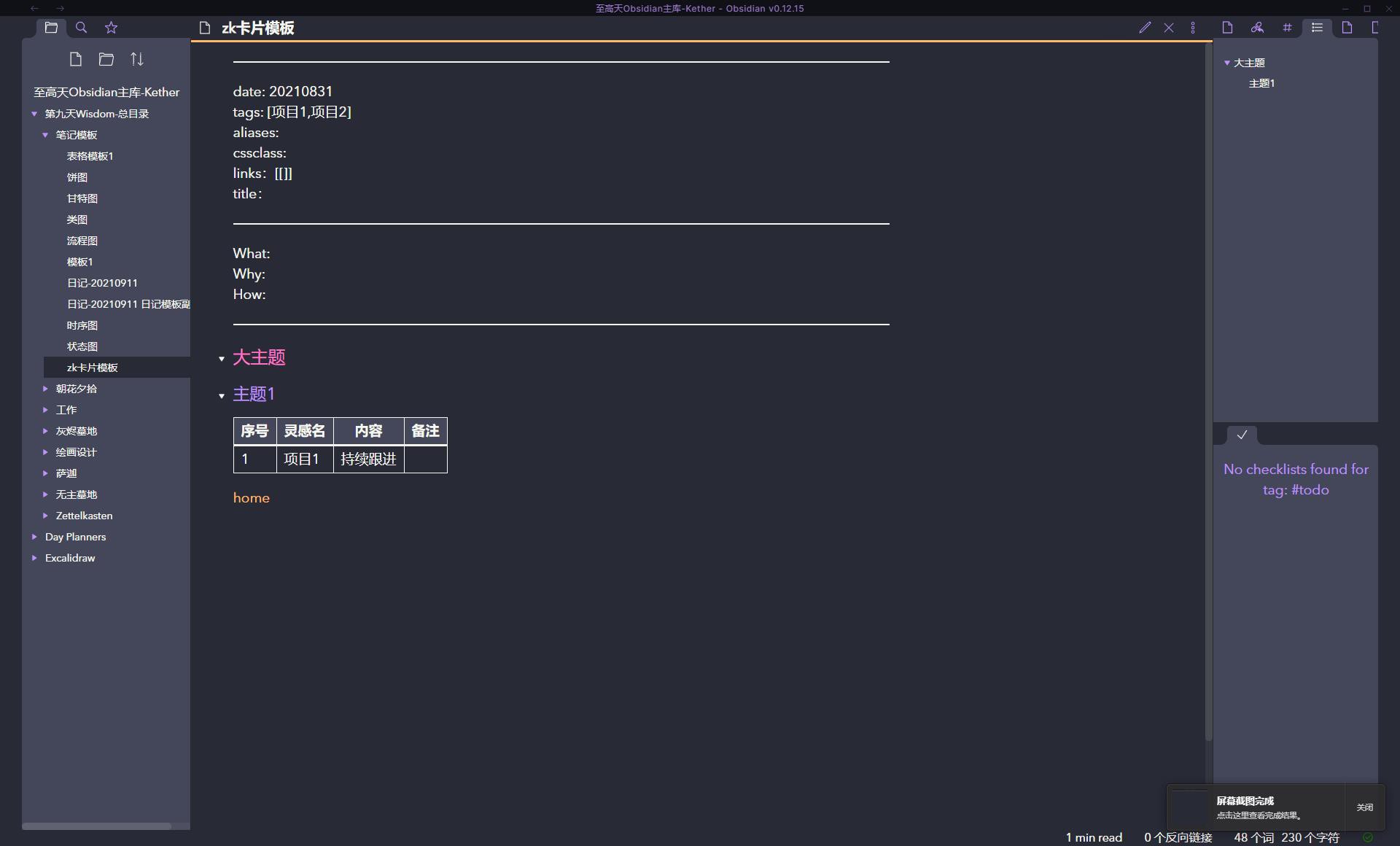1400x846 pixels.
Task: Follow the home link in the note
Action: (x=252, y=498)
